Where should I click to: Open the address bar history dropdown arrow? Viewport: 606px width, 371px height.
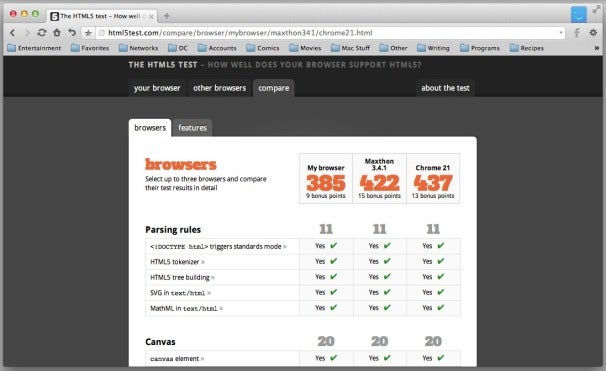pyautogui.click(x=561, y=33)
